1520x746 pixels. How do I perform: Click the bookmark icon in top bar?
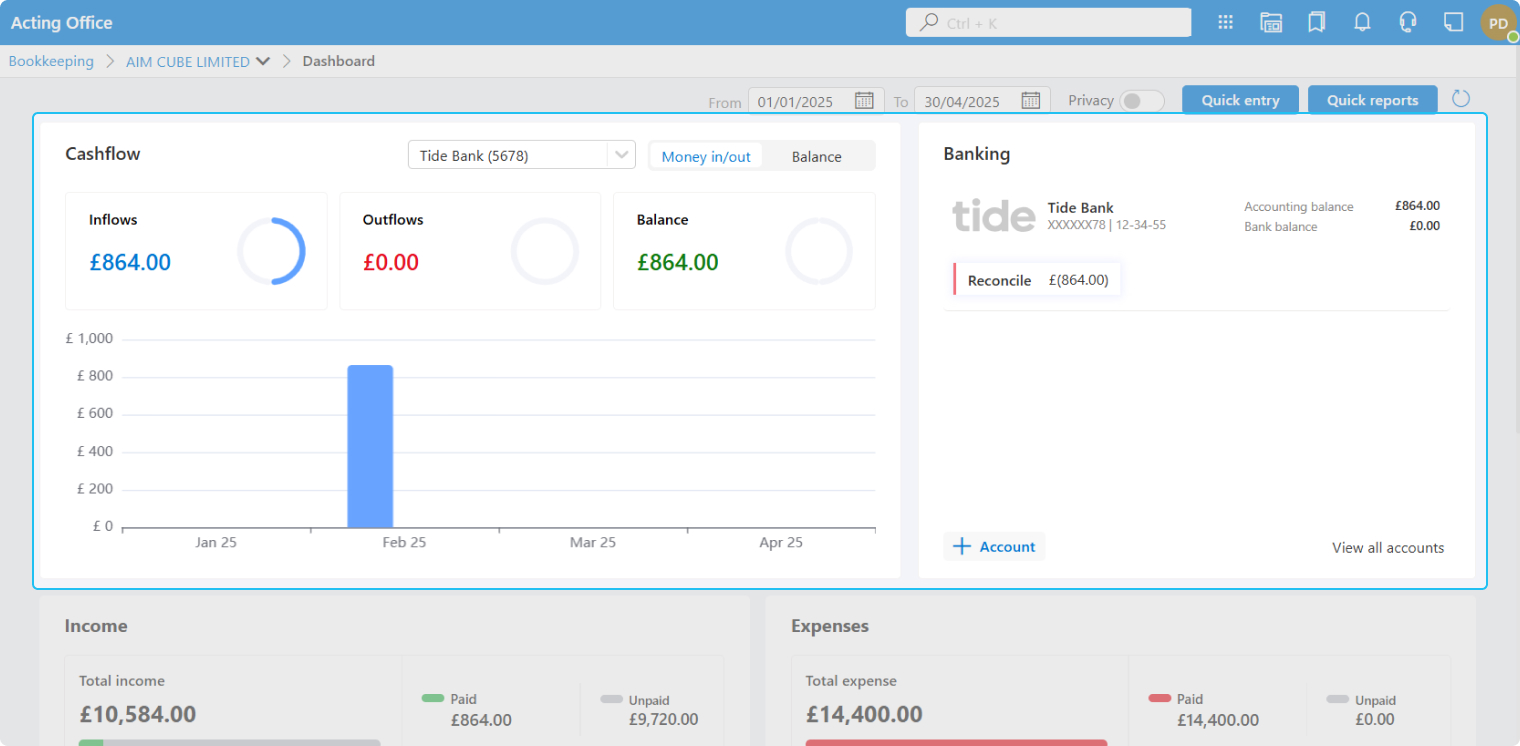[1316, 22]
